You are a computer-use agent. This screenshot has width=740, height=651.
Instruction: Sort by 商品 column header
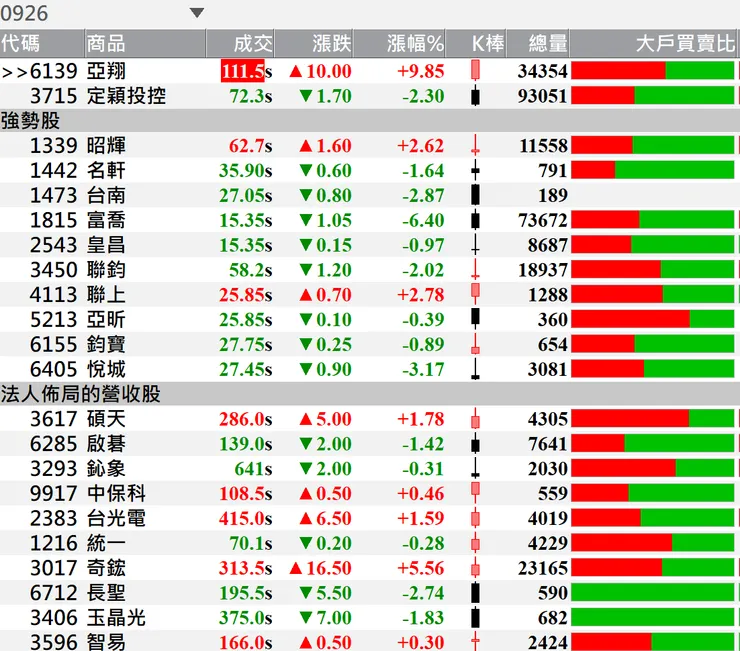point(145,44)
